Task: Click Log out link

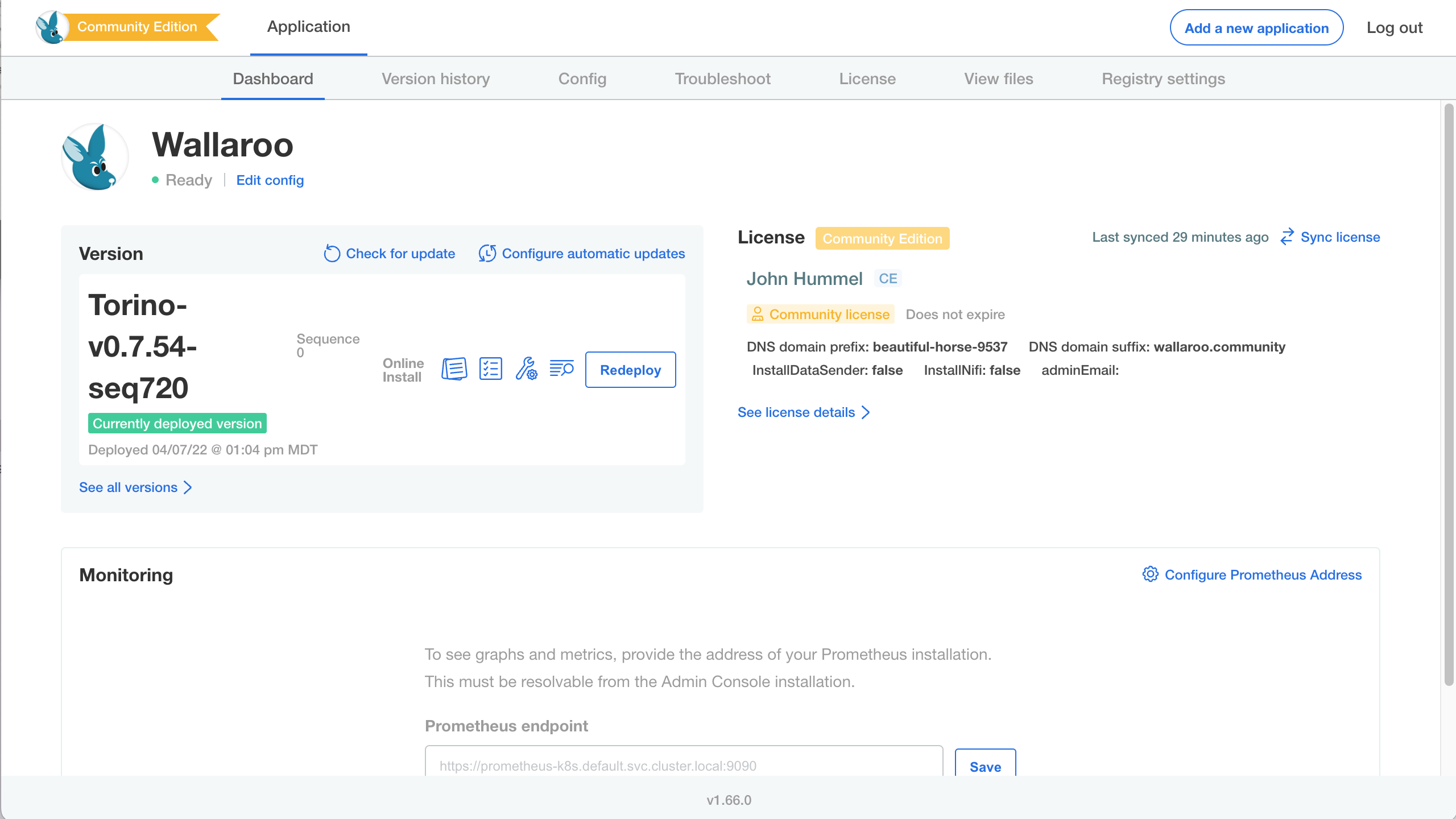Action: 1394,28
